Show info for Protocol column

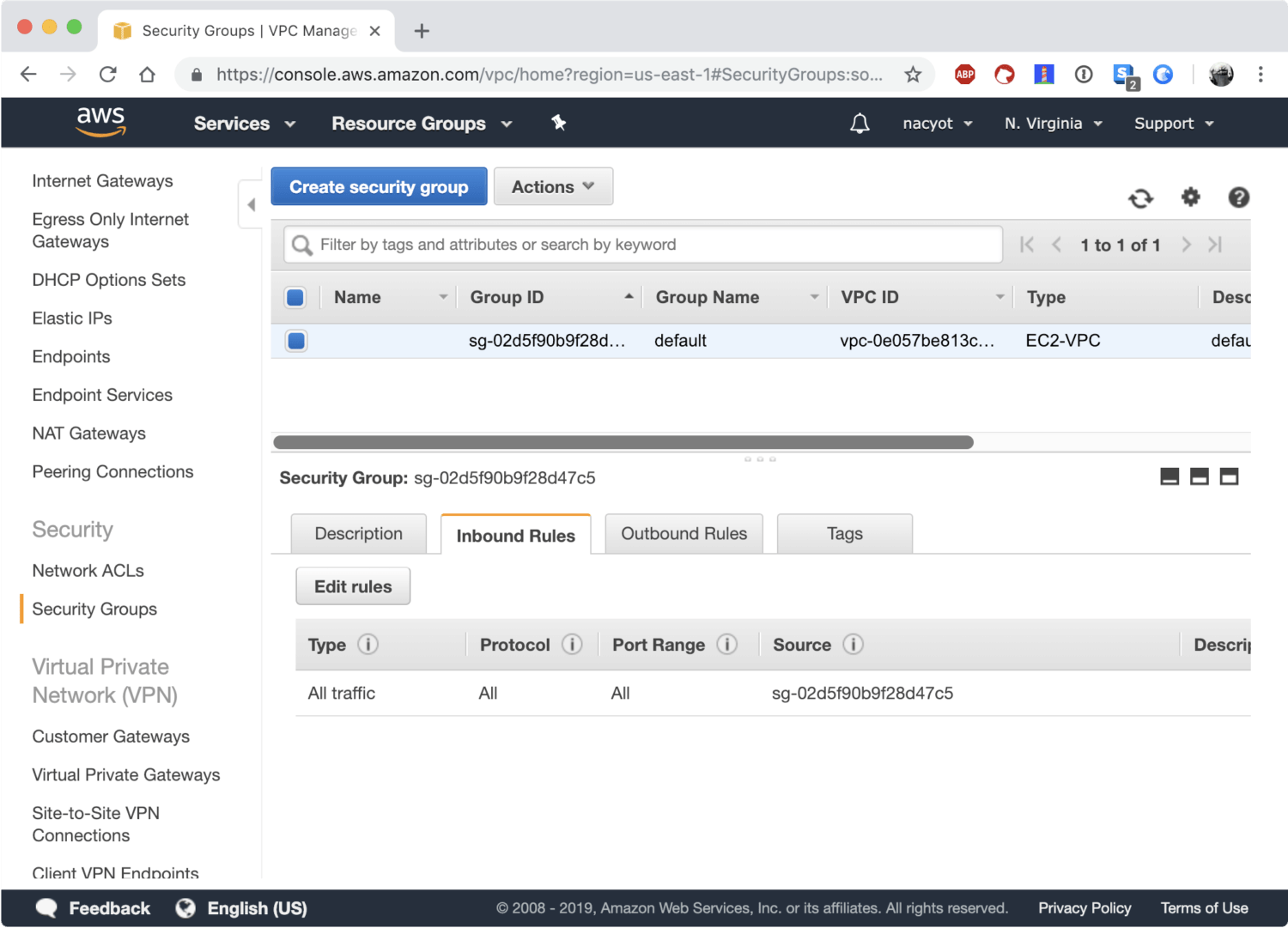(x=572, y=645)
